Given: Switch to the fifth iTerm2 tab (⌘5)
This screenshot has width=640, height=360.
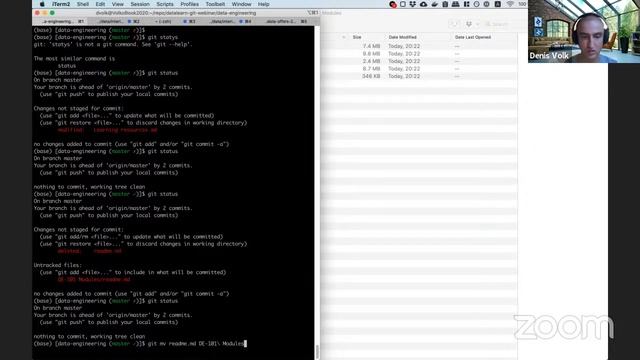Looking at the screenshot, I should tap(282, 21).
